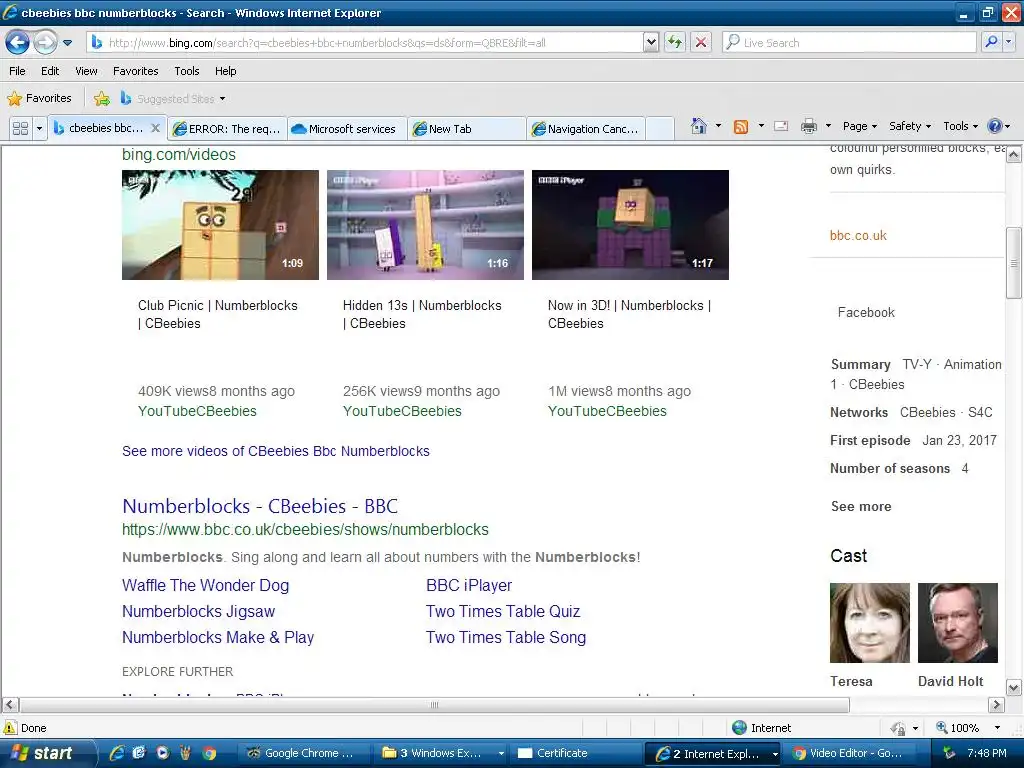Image resolution: width=1024 pixels, height=768 pixels.
Task: Open the BBC iPlayer link
Action: [469, 585]
